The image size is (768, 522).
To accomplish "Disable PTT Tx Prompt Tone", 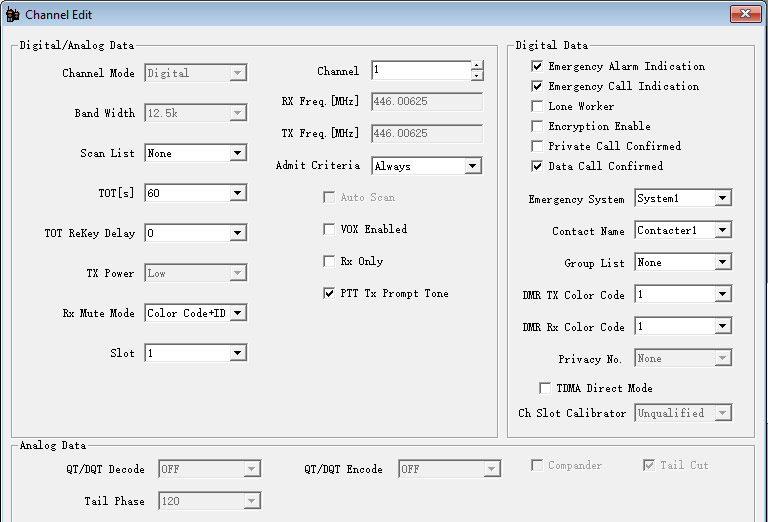I will 329,294.
